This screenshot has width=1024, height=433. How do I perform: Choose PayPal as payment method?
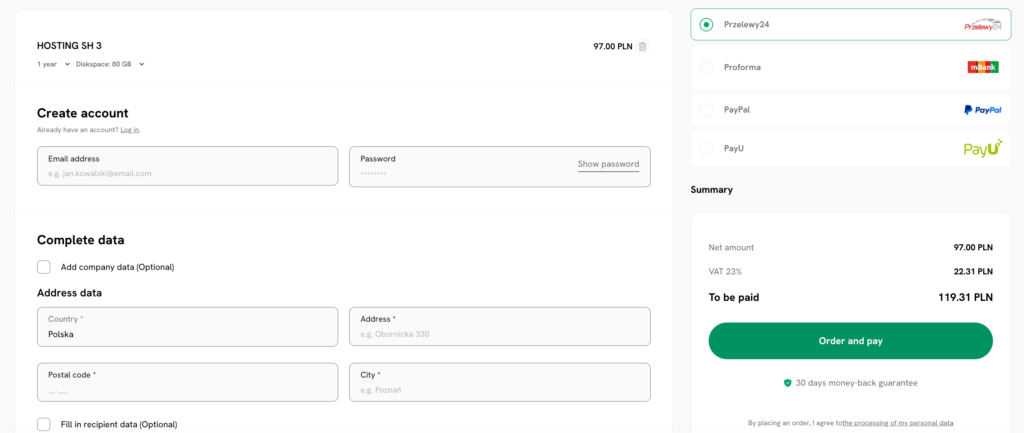click(706, 110)
